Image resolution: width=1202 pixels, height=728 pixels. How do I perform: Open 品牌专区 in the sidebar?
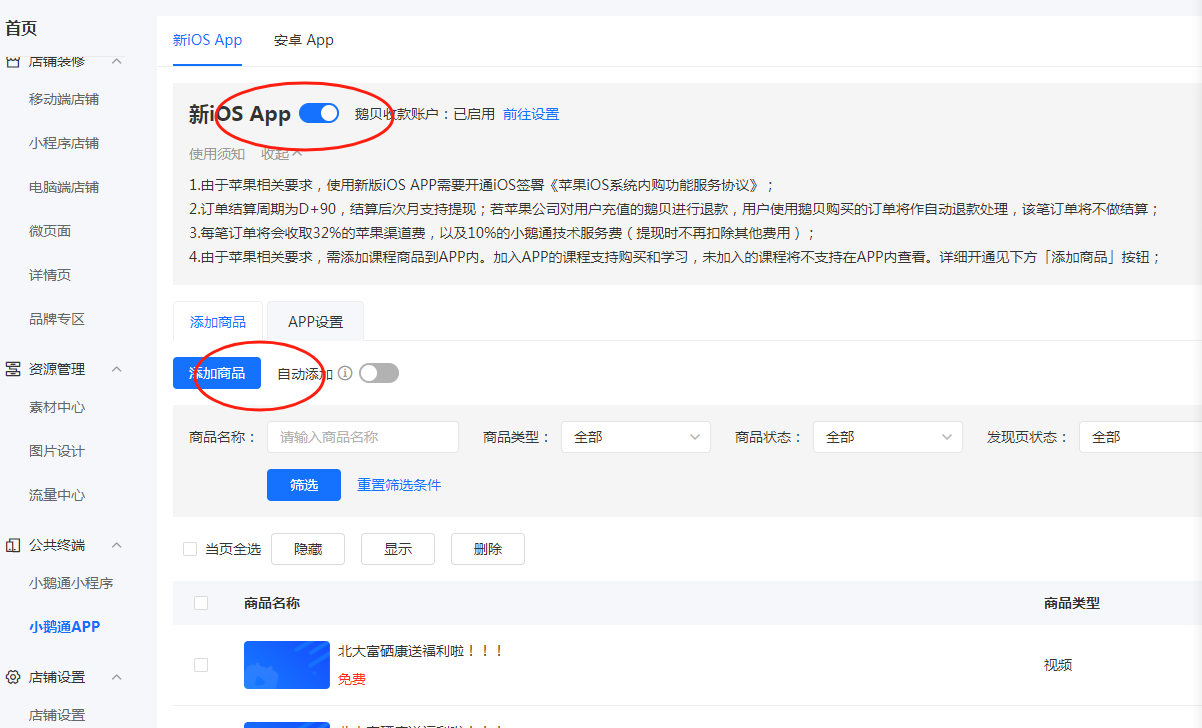coord(57,319)
